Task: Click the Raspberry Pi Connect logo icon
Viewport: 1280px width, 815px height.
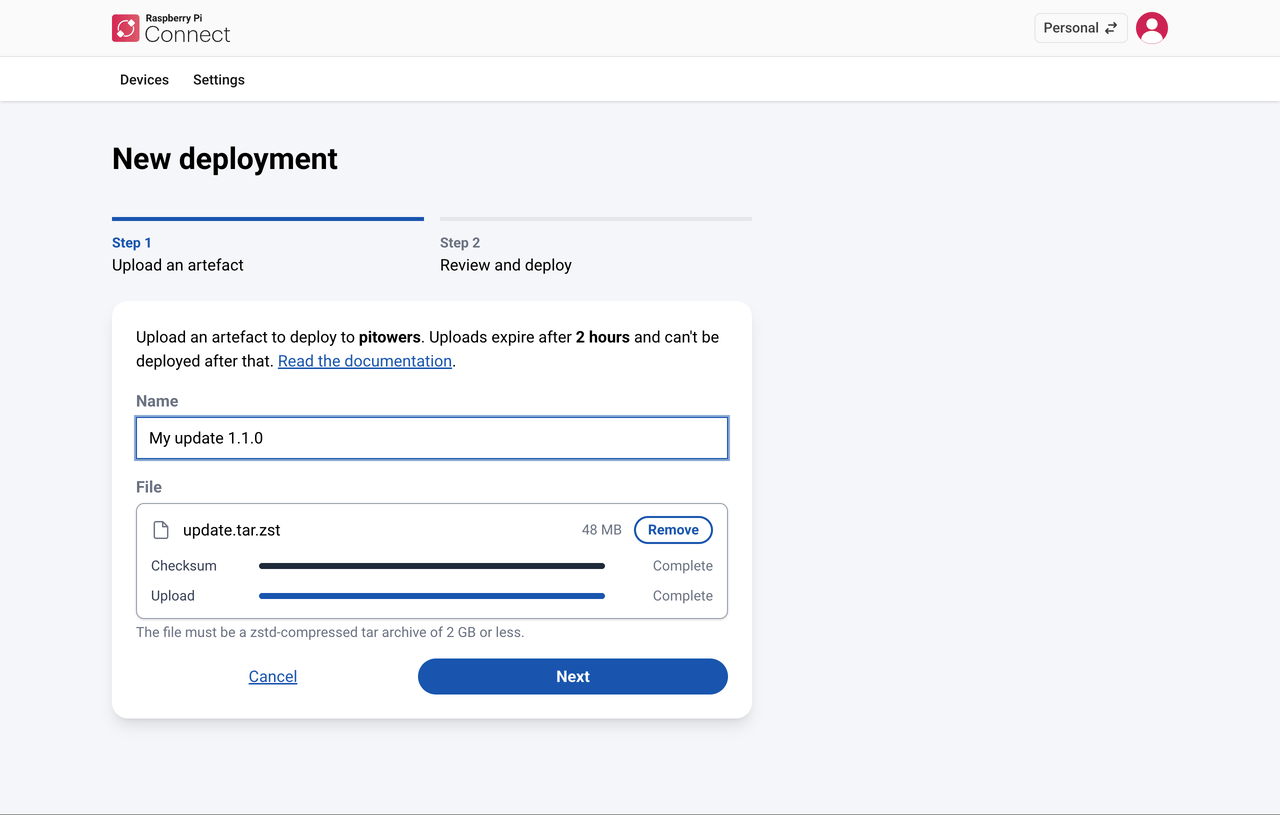Action: click(x=126, y=28)
